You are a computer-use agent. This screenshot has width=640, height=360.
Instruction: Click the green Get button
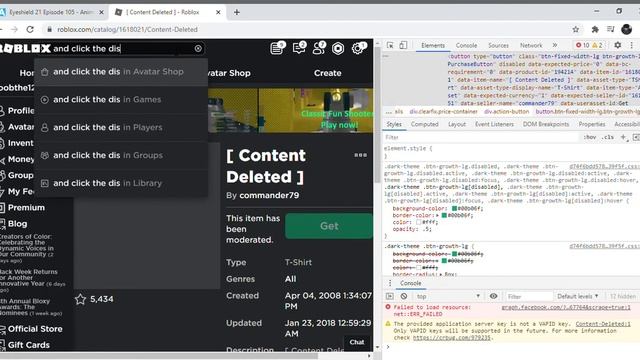[x=329, y=226]
